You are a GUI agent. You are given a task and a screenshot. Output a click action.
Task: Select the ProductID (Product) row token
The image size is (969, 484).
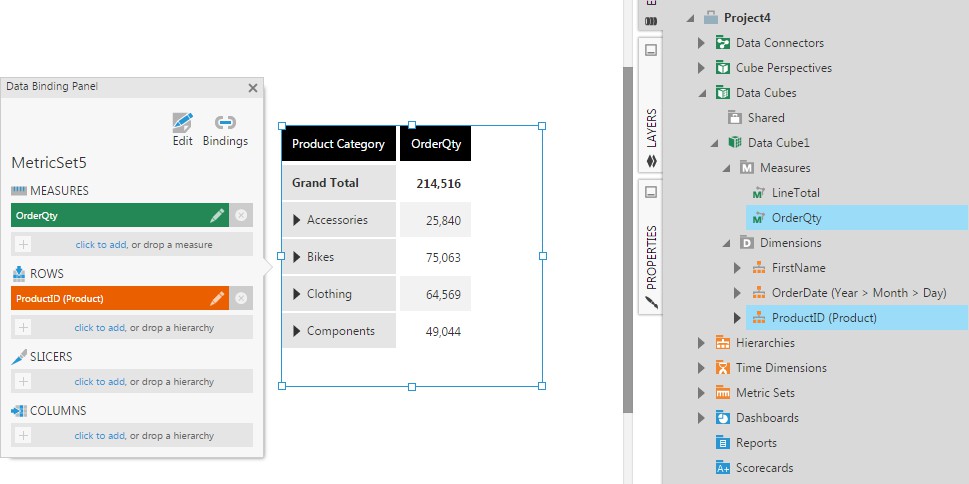tap(120, 299)
